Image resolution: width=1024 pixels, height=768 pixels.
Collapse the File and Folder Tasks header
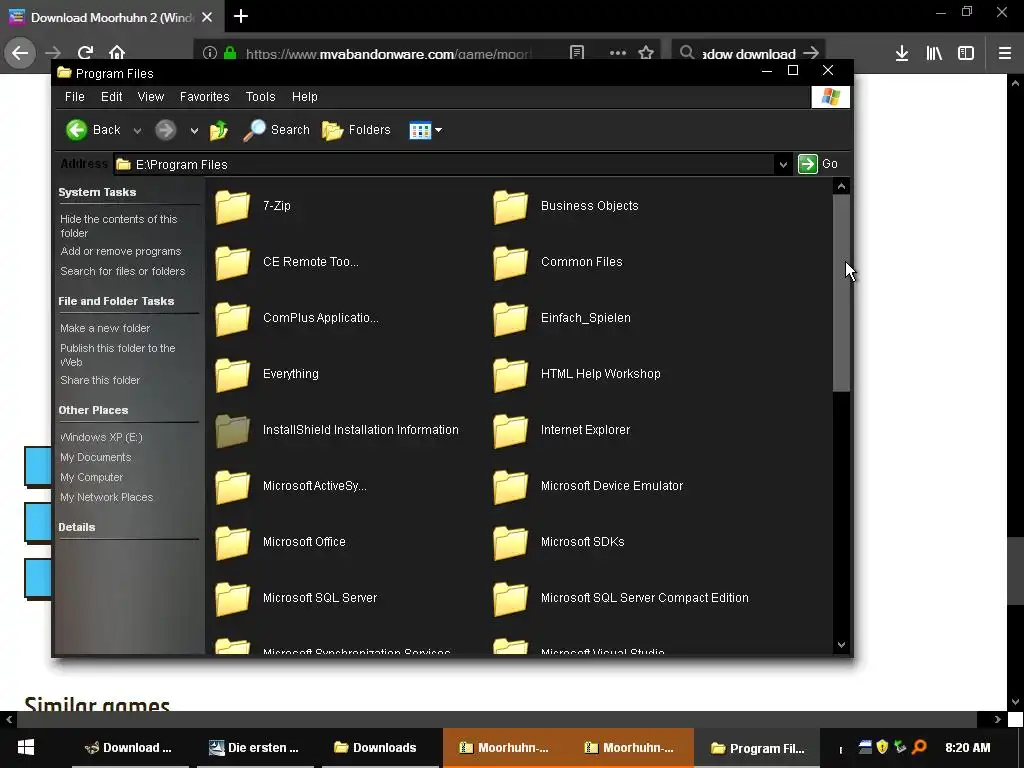pyautogui.click(x=116, y=301)
